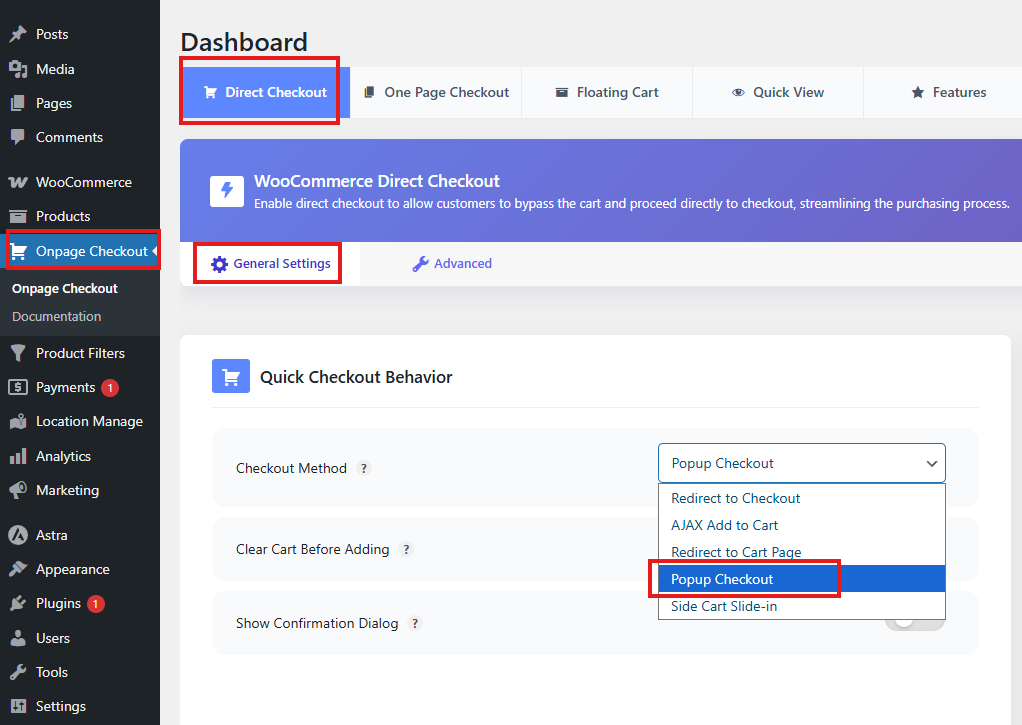Click the Comments bubble icon
This screenshot has height=725, width=1022.
pos(18,137)
